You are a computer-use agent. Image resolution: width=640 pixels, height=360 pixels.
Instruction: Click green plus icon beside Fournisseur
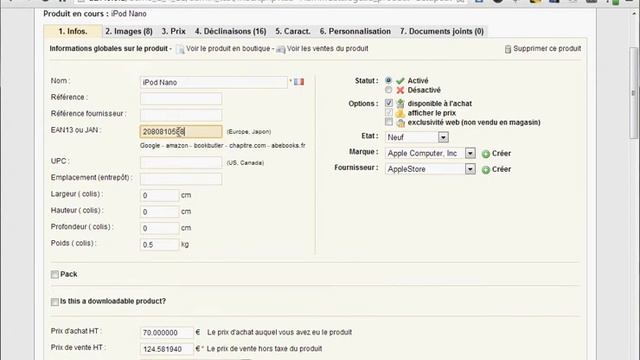[x=486, y=170]
